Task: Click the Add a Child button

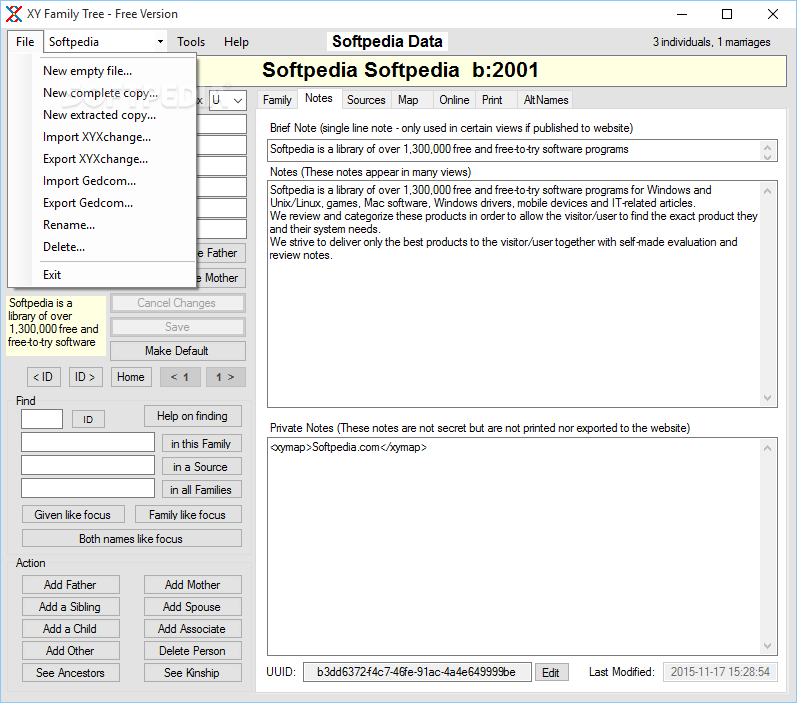Action: coord(70,628)
